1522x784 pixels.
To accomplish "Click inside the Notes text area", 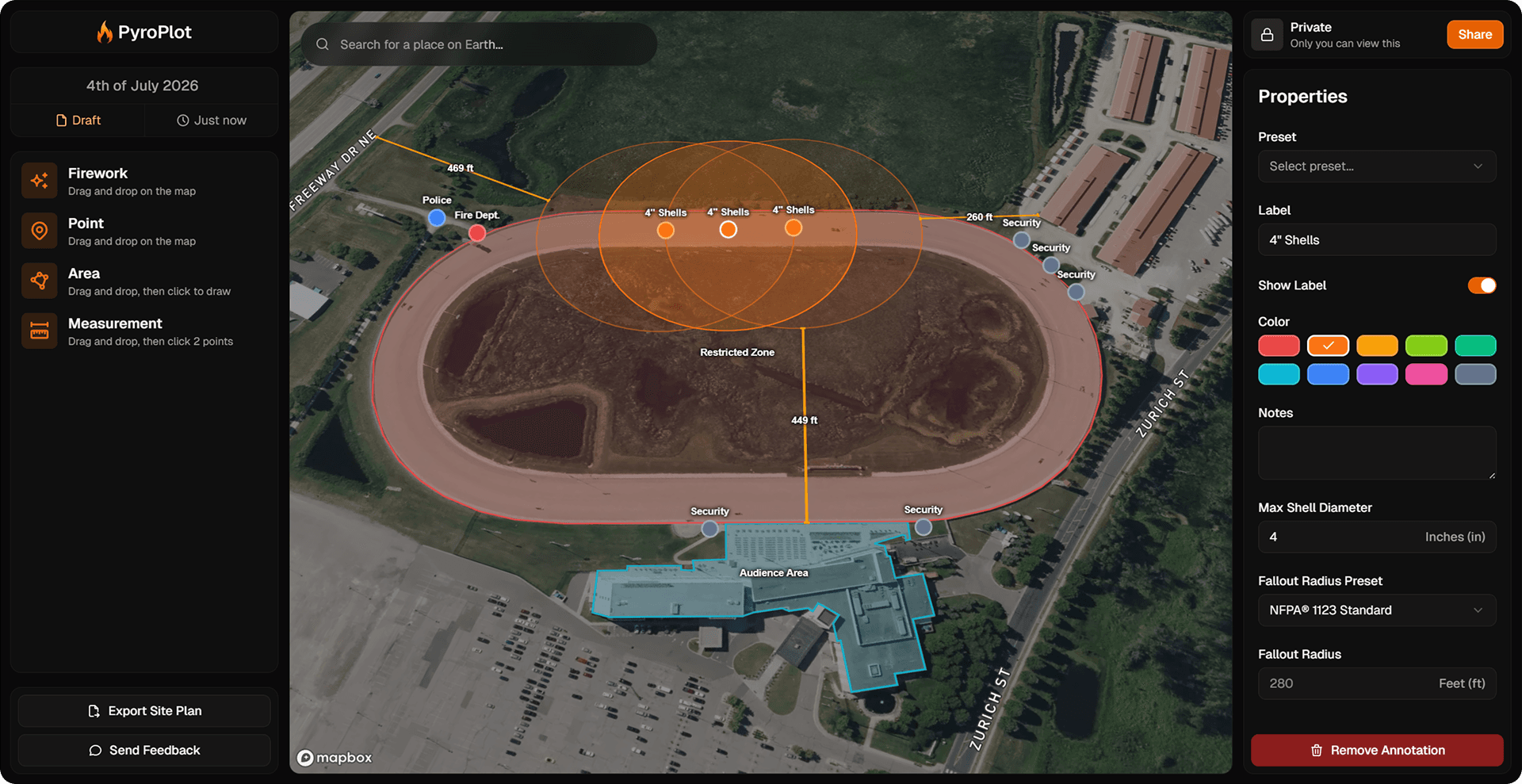I will 1376,453.
